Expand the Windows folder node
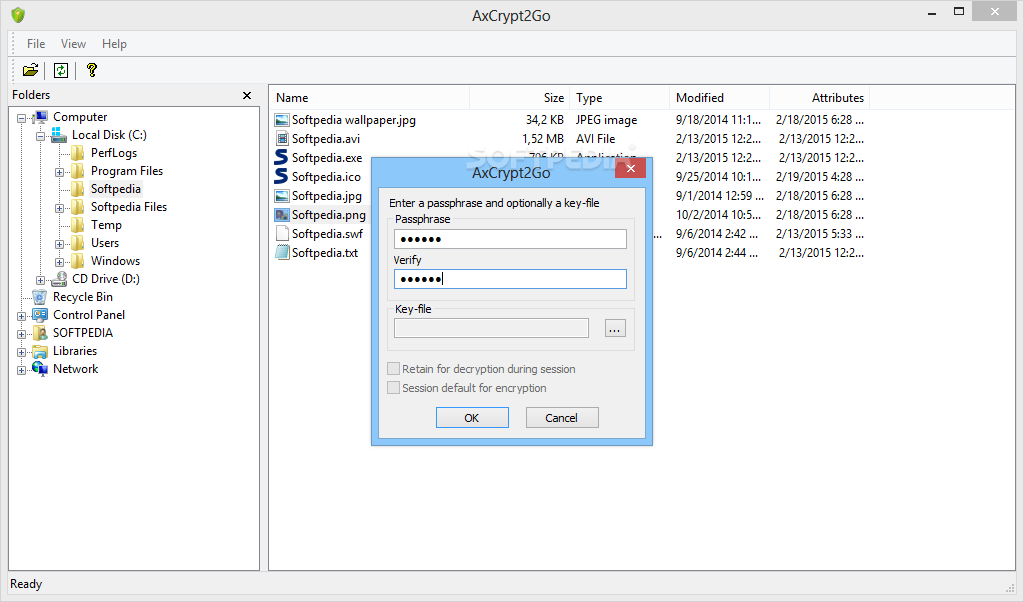Screen dimensions: 1024x602 coord(59,262)
